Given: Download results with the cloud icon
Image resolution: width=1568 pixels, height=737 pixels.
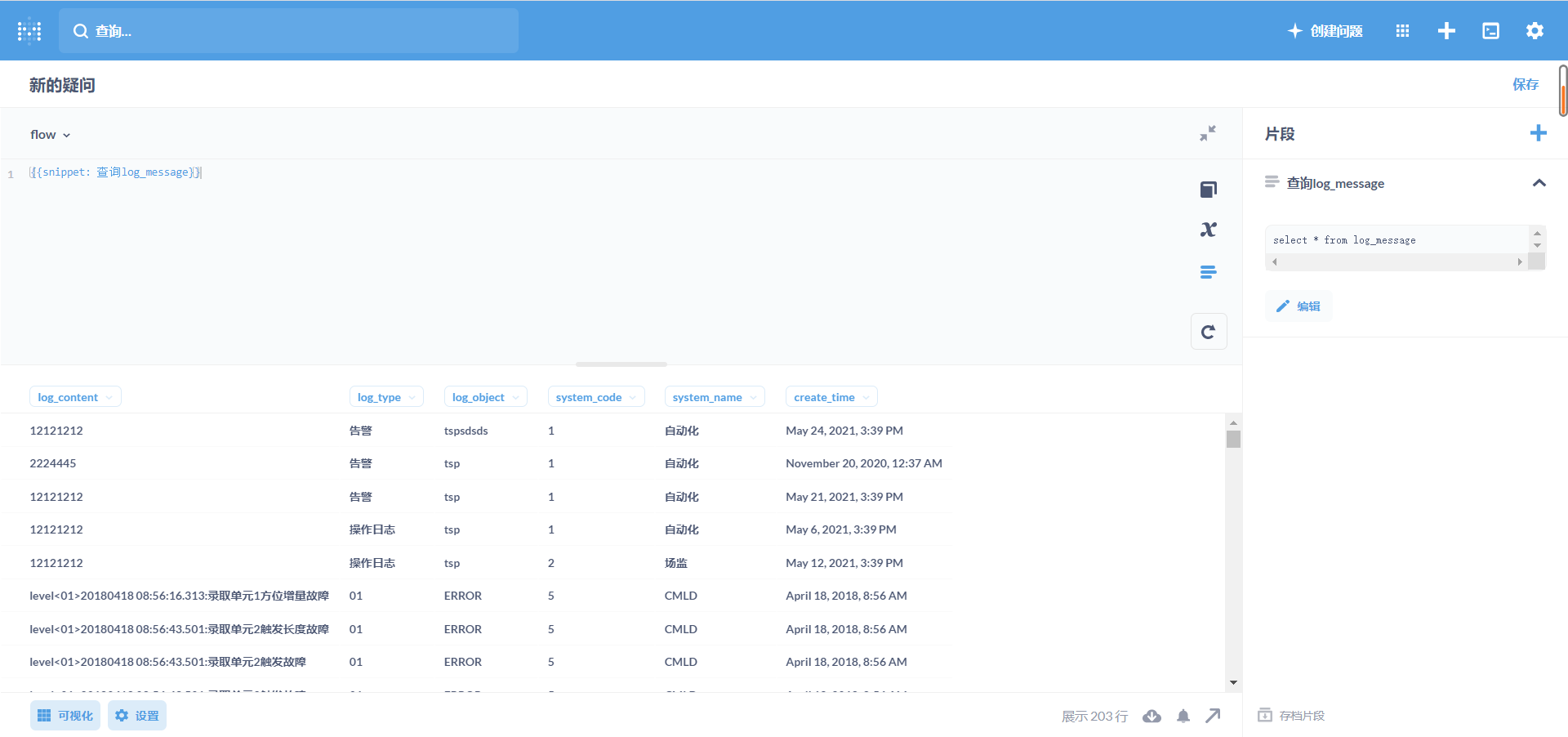Looking at the screenshot, I should [x=1152, y=717].
